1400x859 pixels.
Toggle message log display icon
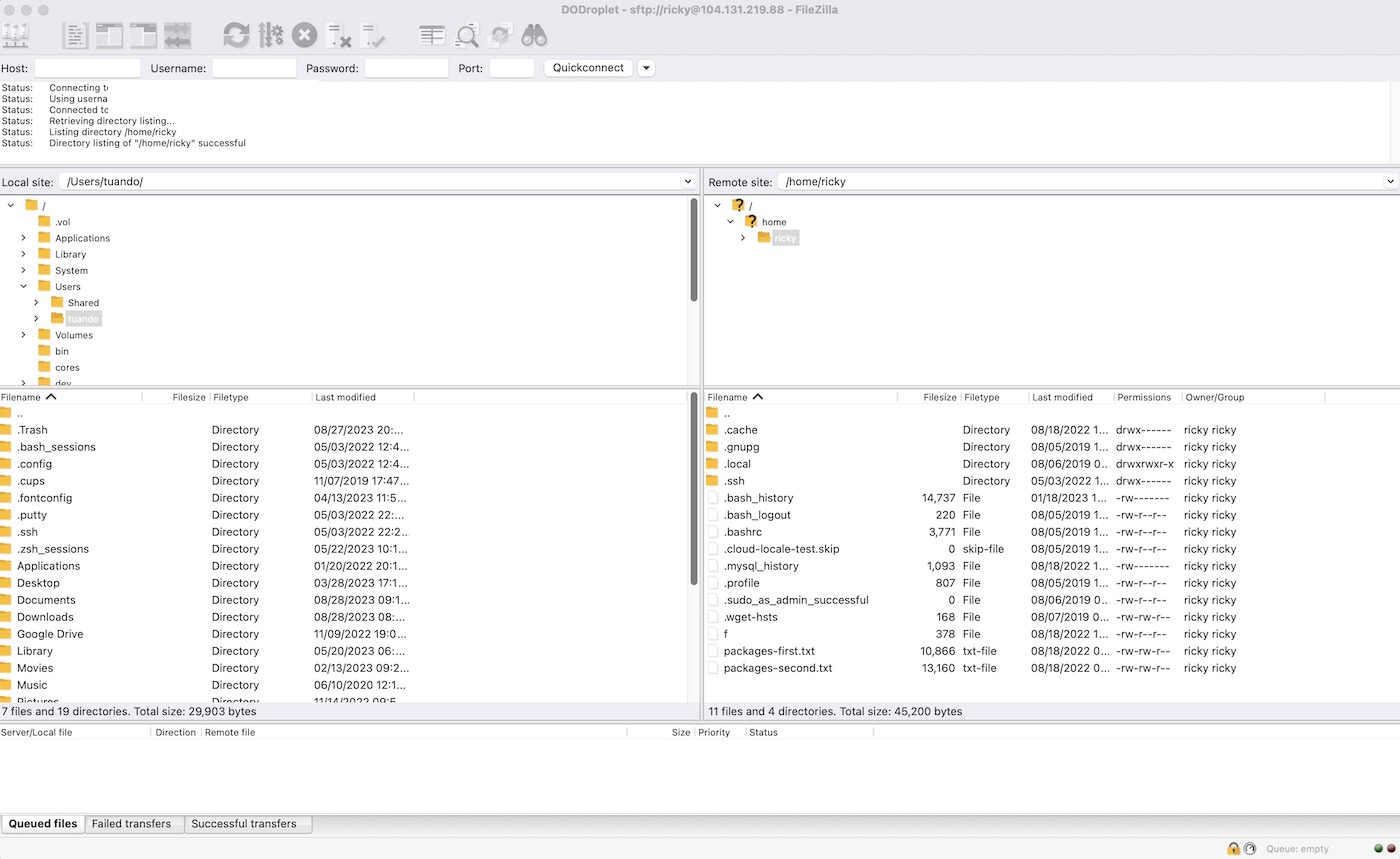75,36
